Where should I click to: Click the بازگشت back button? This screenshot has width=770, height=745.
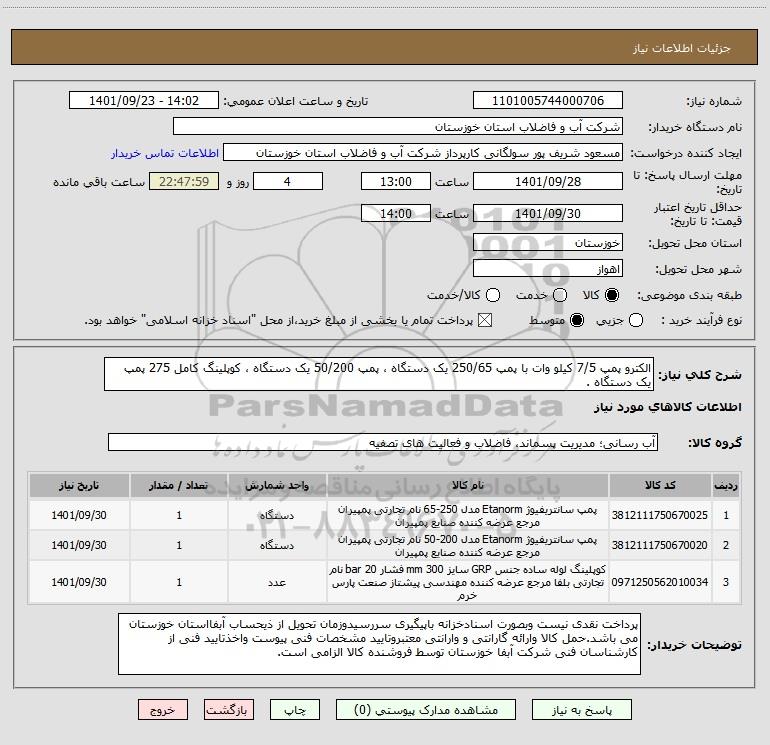[x=229, y=710]
